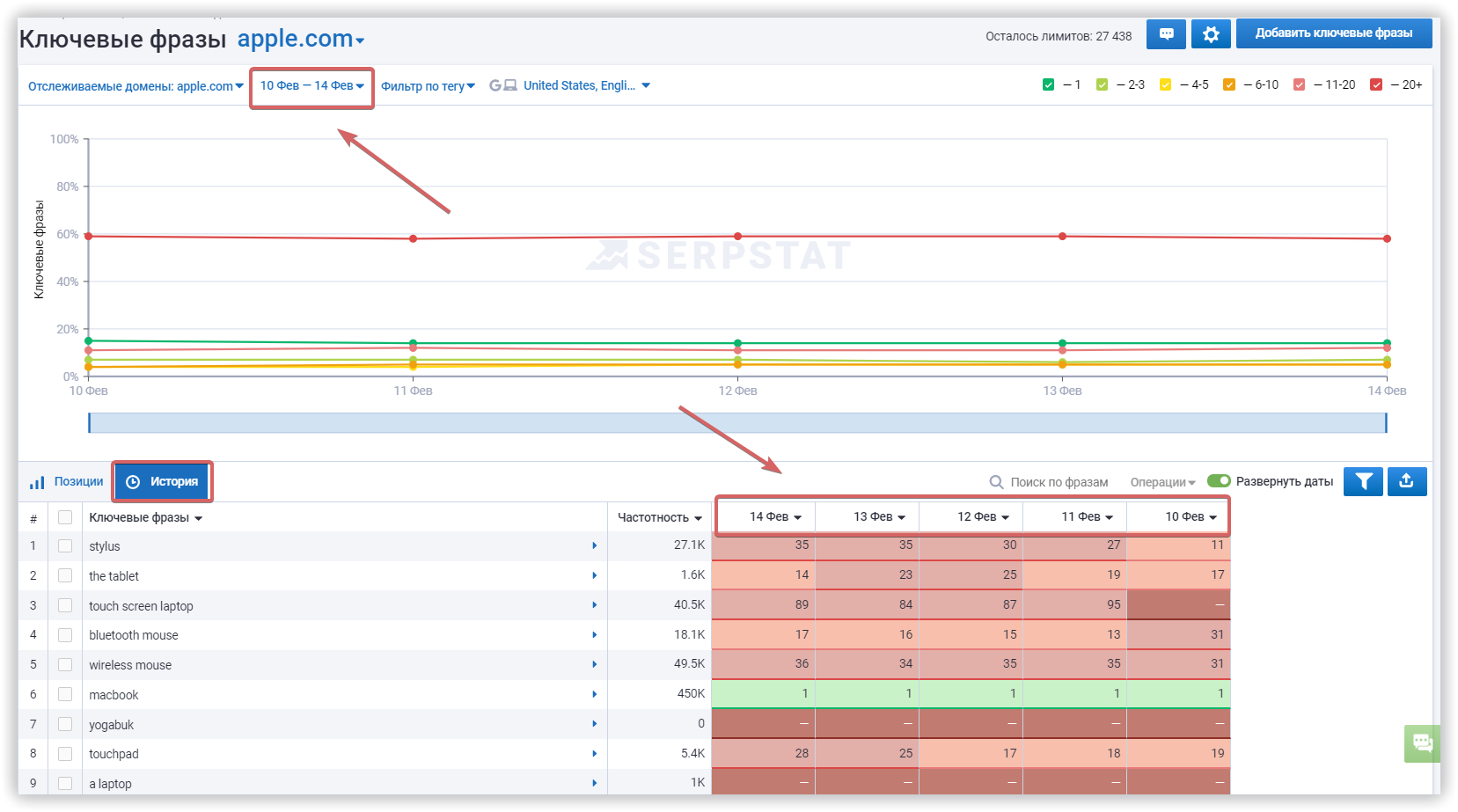Click macbook position cell for 14 Фев

point(763,693)
